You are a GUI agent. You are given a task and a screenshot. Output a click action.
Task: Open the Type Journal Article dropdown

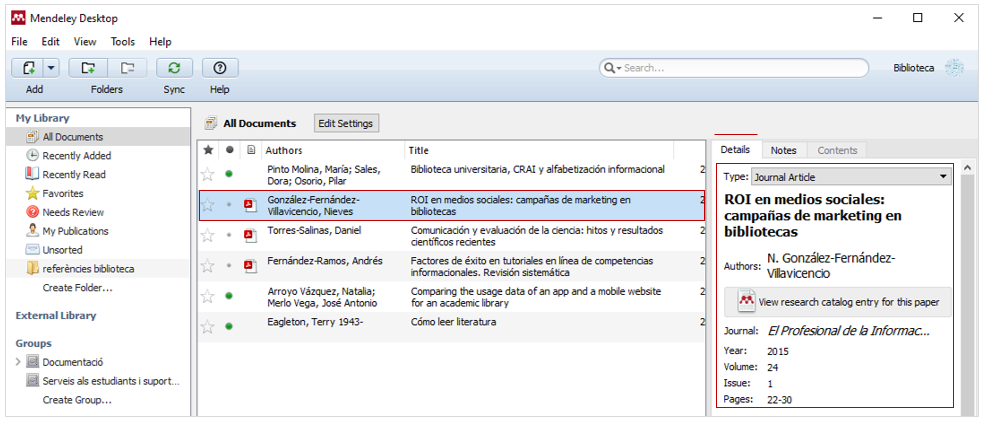coord(851,177)
